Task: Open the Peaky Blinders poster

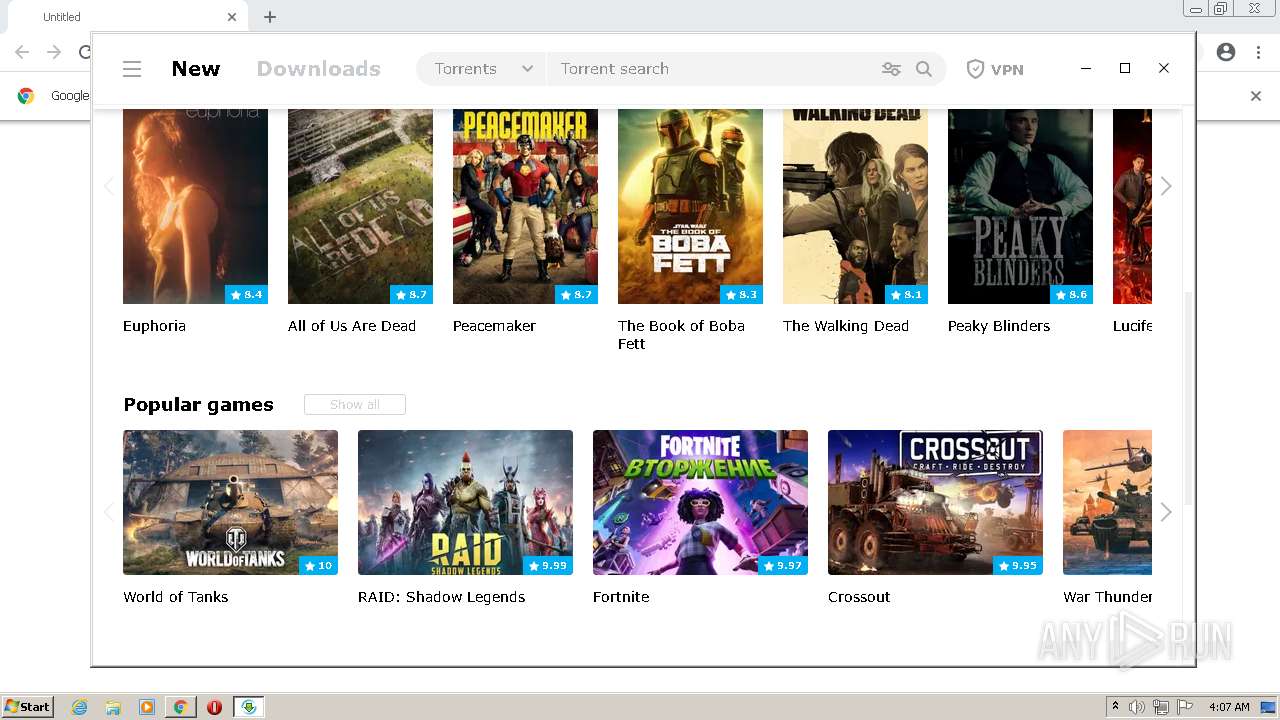Action: (1020, 206)
